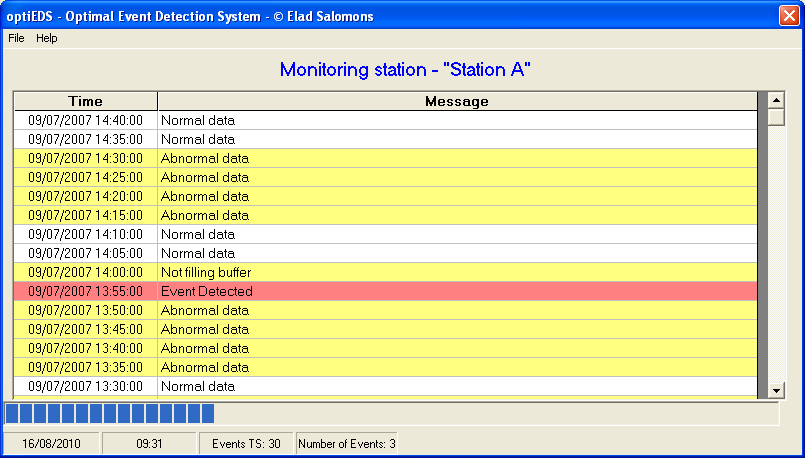Select the Event Detected row

tap(386, 291)
